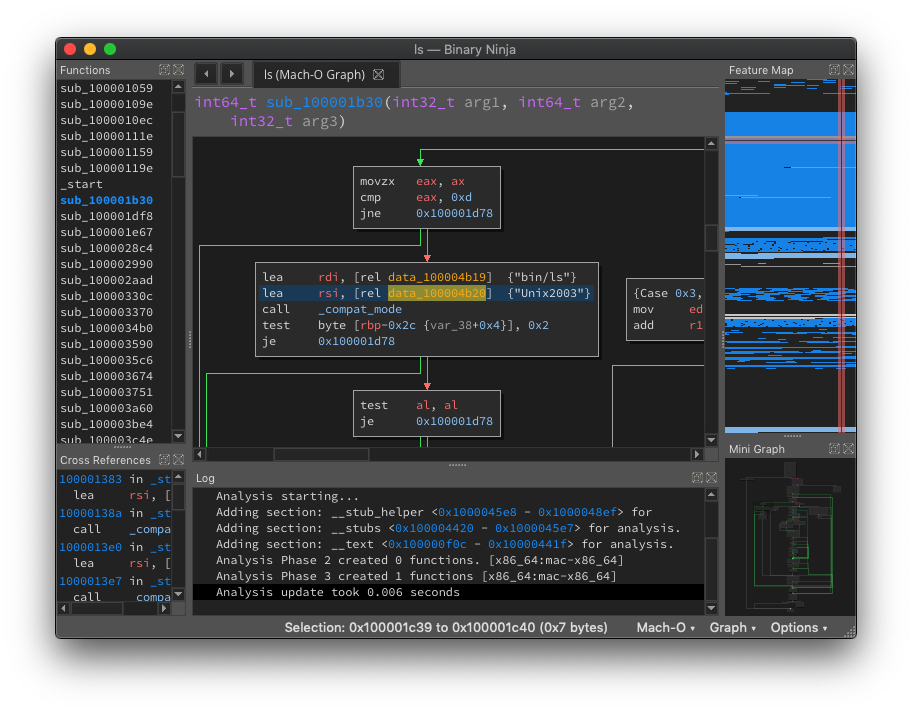Open the Graph view mode dropdown
This screenshot has height=712, width=912.
click(x=732, y=628)
